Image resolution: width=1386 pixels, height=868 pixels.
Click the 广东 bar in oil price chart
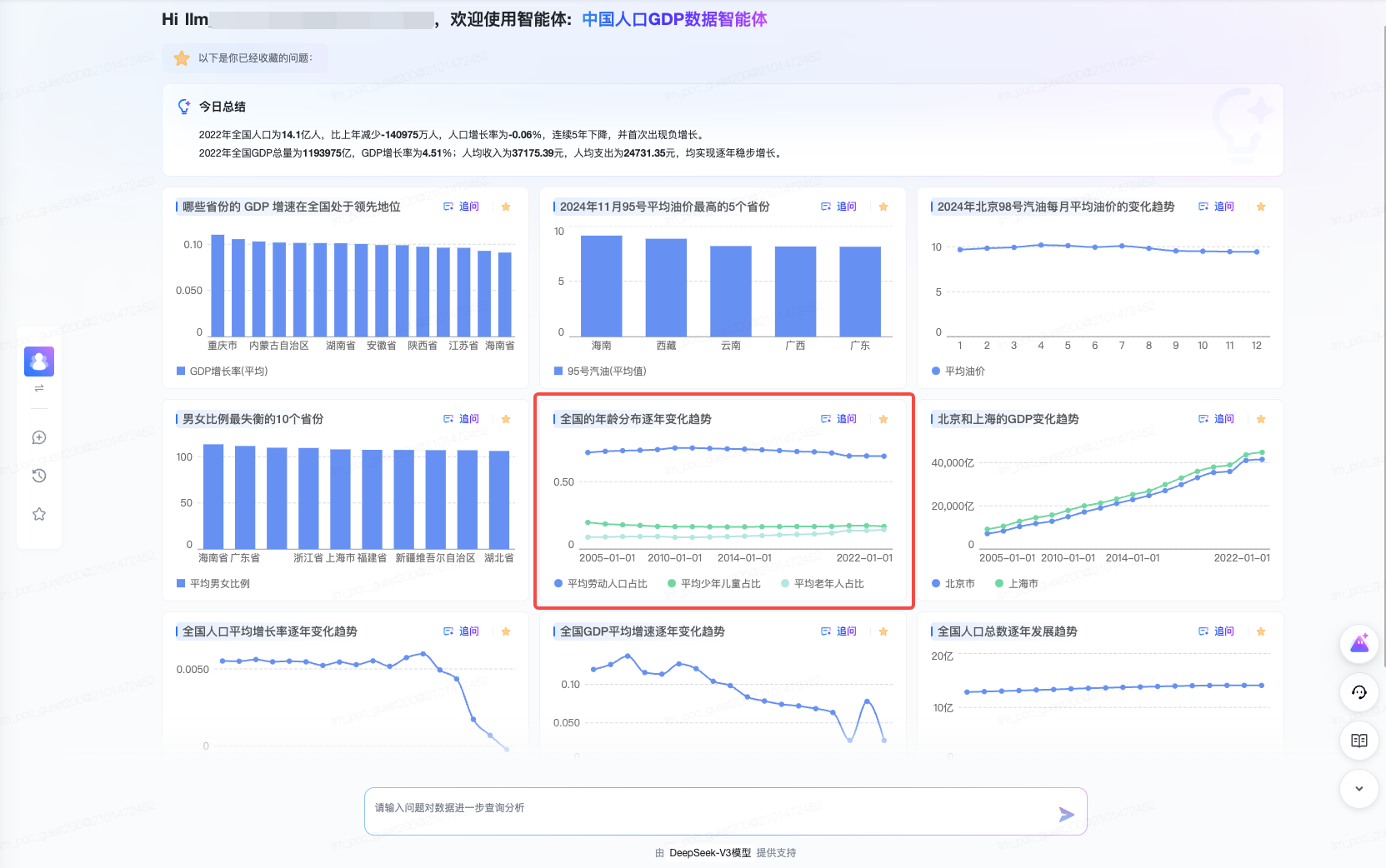860,292
